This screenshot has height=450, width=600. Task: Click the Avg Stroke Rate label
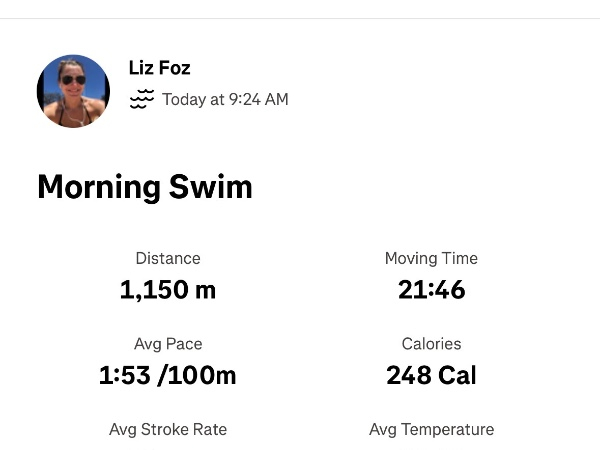168,429
